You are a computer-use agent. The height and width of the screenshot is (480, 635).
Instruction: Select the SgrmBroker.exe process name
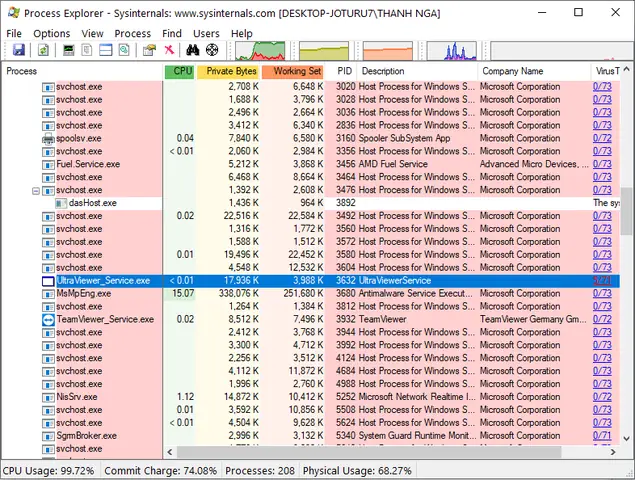[87, 436]
